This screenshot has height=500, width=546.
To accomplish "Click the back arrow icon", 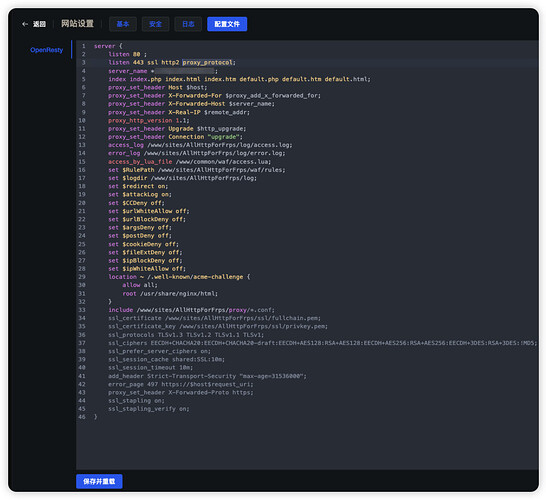I will (x=25, y=24).
